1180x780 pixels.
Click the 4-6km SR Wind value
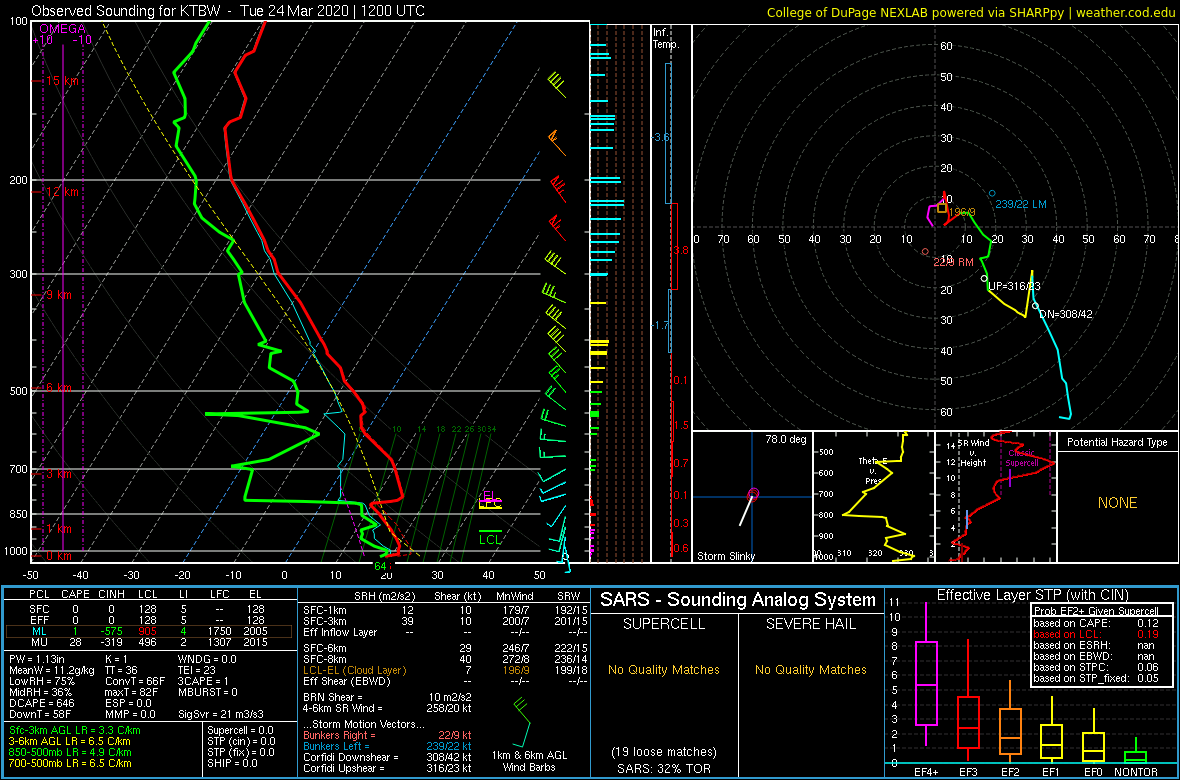pos(386,708)
